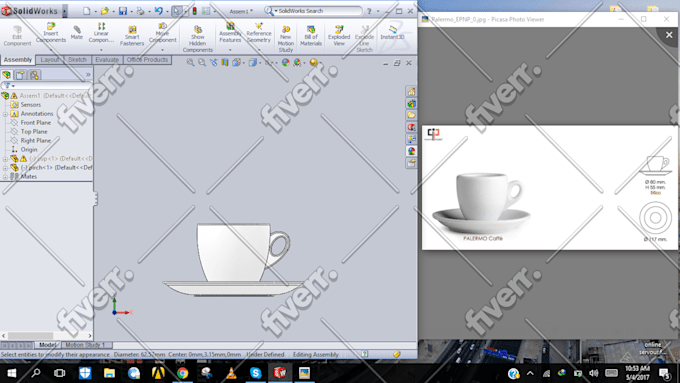This screenshot has width=680, height=383.
Task: Switch to the Layout ribbon tab
Action: (50, 60)
